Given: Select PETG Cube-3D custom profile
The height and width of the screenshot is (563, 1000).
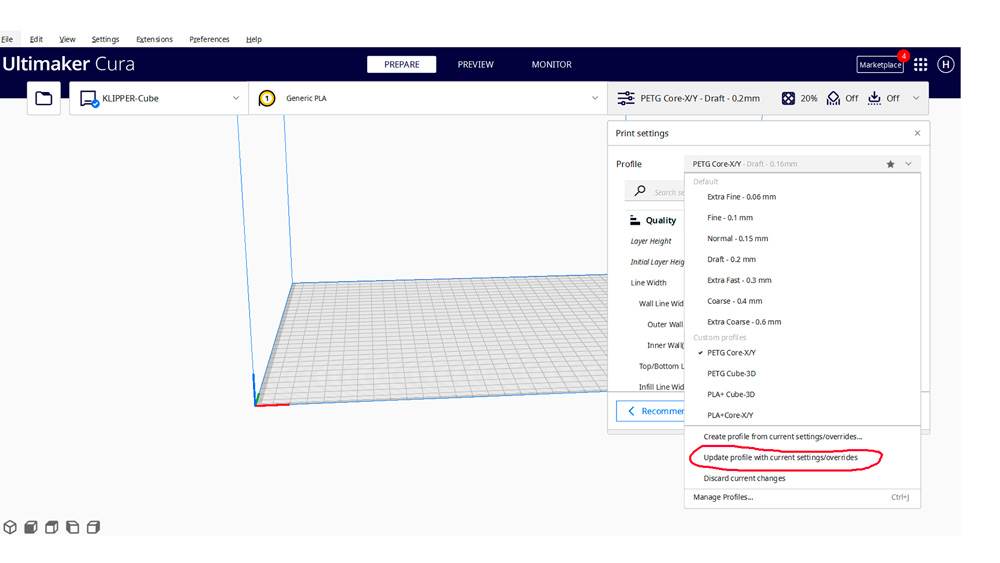Looking at the screenshot, I should (x=802, y=374).
